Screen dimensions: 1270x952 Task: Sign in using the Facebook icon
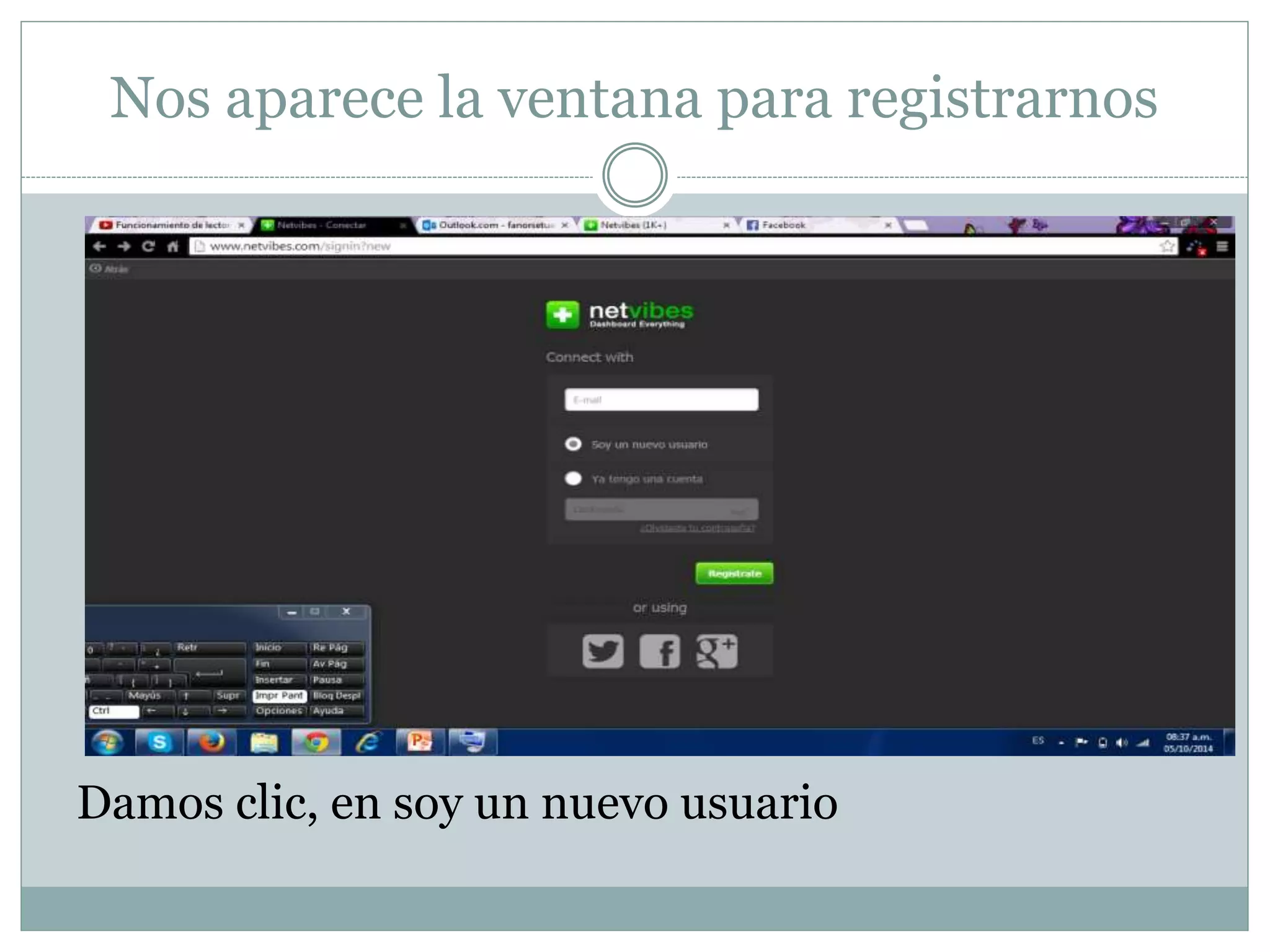660,651
